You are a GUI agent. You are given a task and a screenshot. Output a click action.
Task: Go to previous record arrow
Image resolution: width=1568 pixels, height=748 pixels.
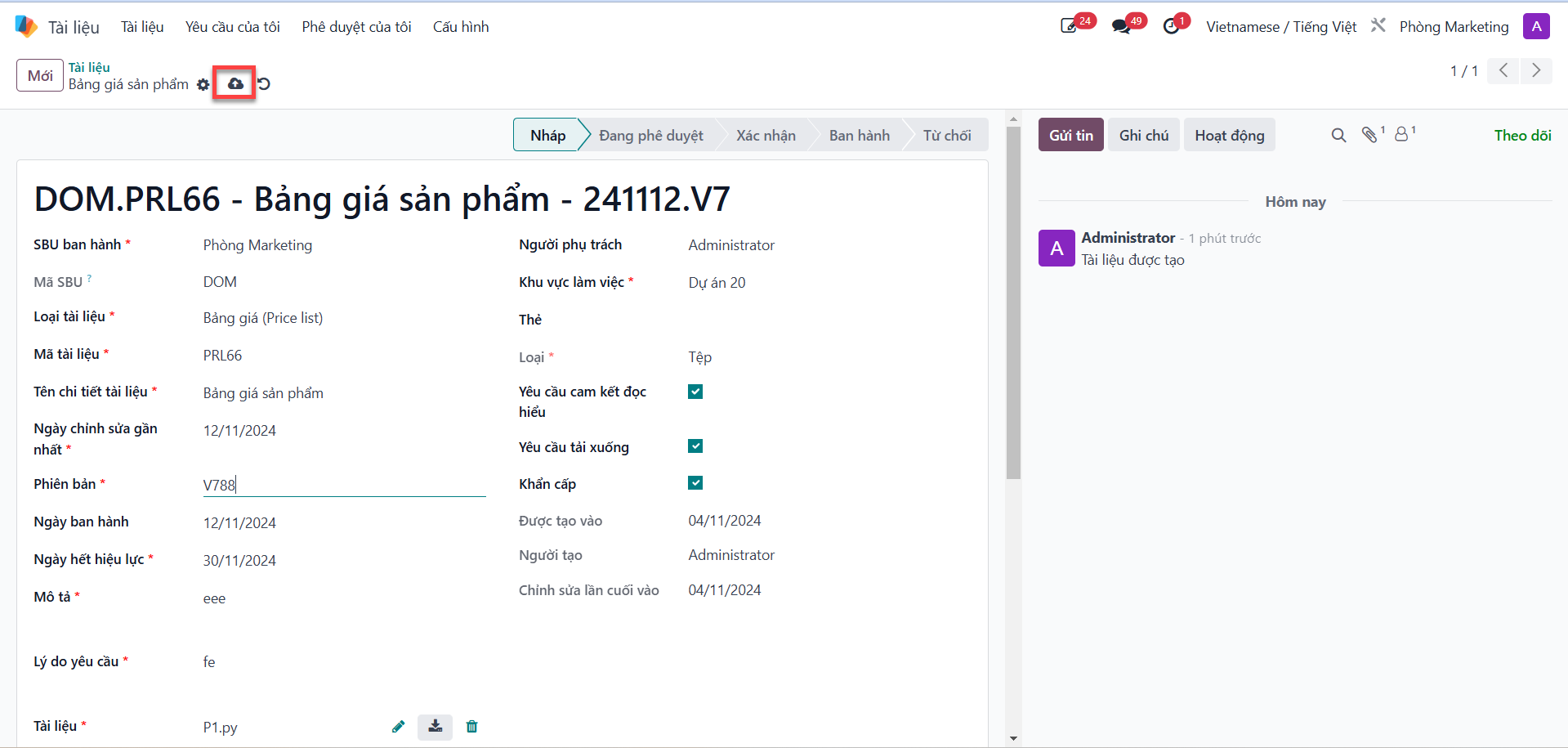point(1503,70)
